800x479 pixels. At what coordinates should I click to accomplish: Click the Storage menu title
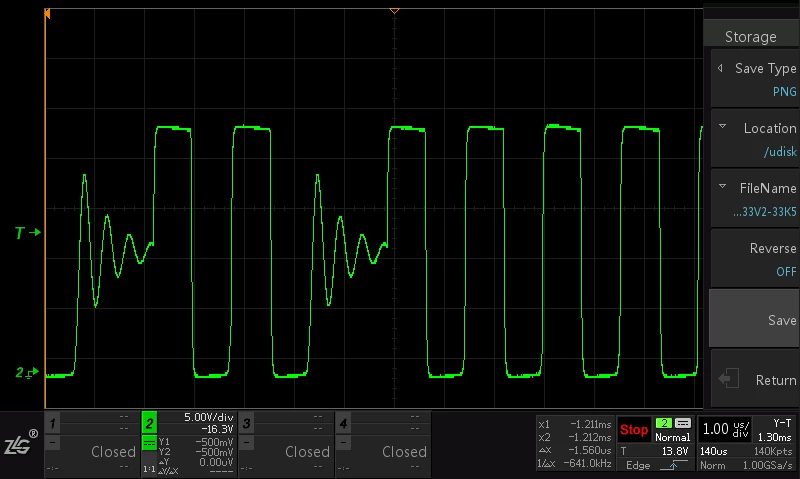tap(751, 37)
